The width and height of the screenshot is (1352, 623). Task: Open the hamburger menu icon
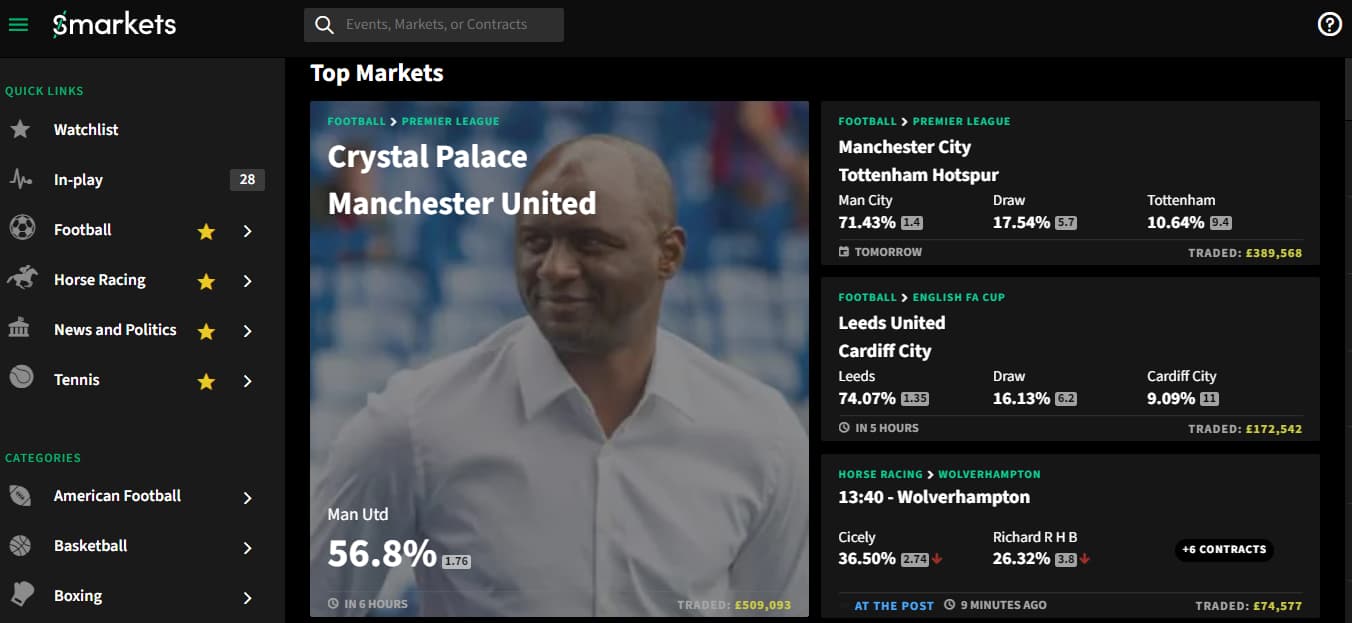tap(18, 24)
